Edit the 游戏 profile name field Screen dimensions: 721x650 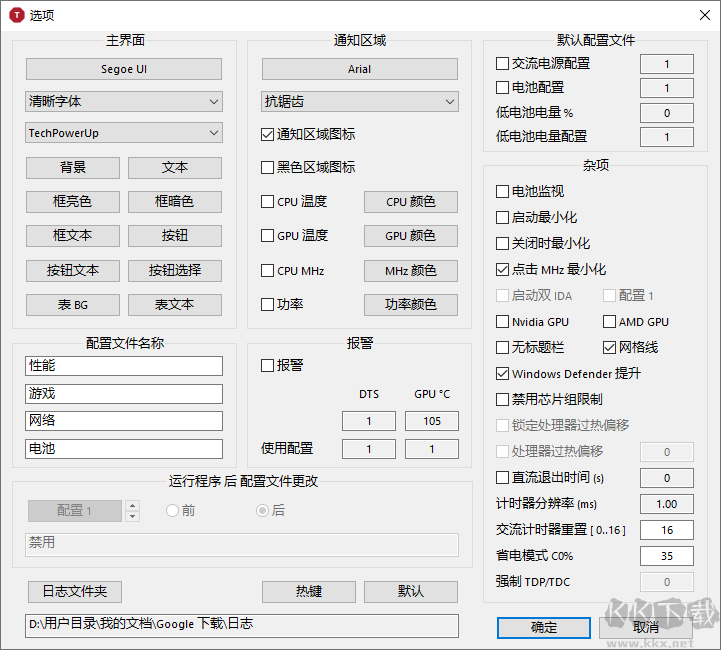coord(124,394)
